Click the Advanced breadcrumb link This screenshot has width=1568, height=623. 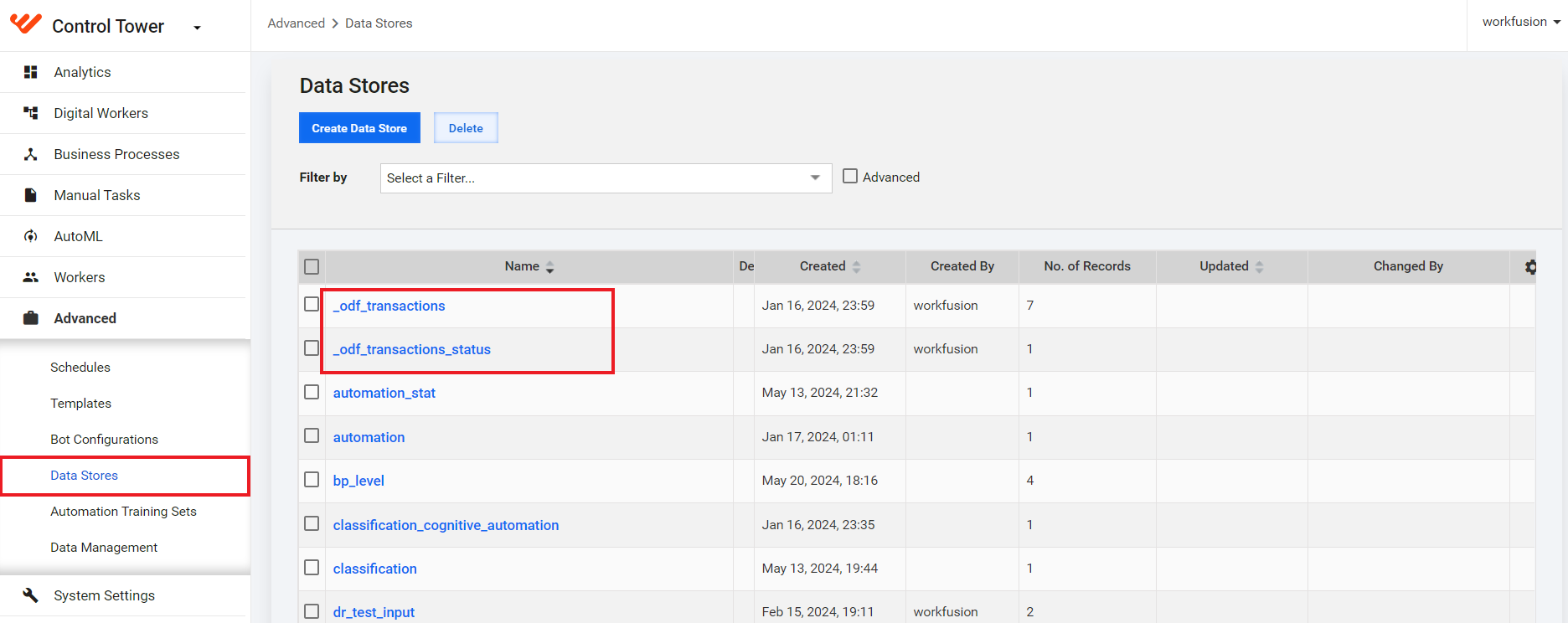click(x=297, y=23)
